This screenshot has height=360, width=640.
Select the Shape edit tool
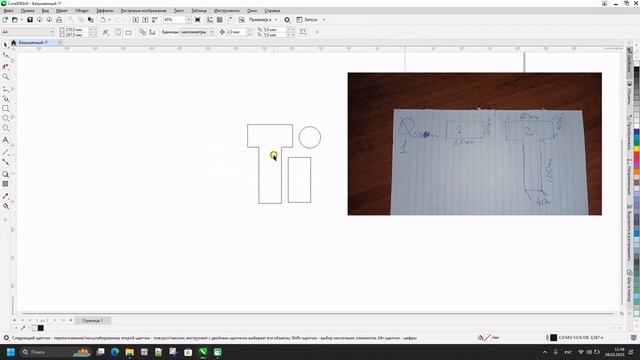pos(5,55)
